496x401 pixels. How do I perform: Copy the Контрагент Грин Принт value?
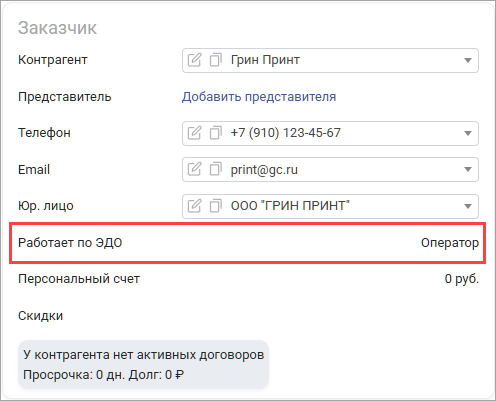(x=216, y=60)
